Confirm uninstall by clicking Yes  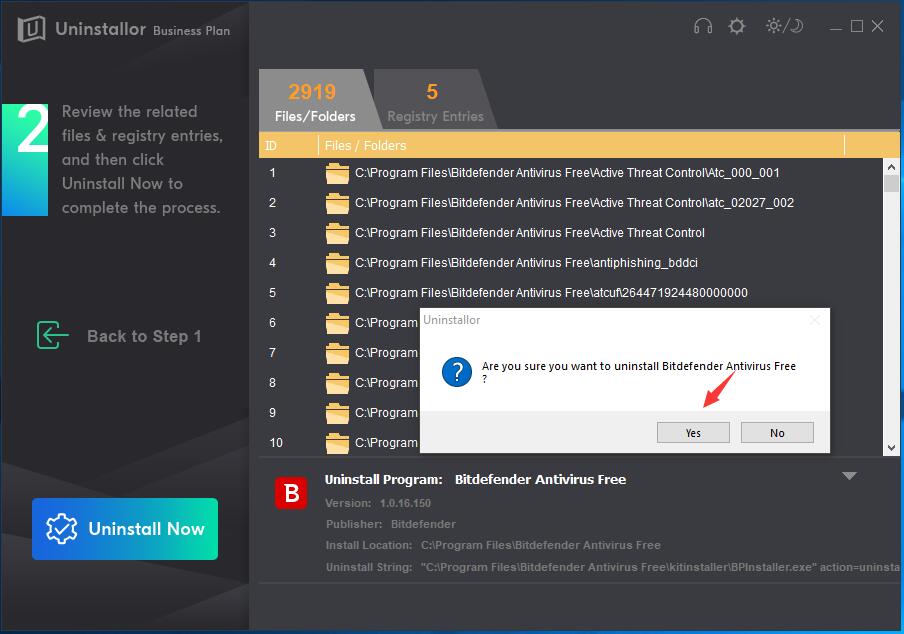pyautogui.click(x=693, y=433)
